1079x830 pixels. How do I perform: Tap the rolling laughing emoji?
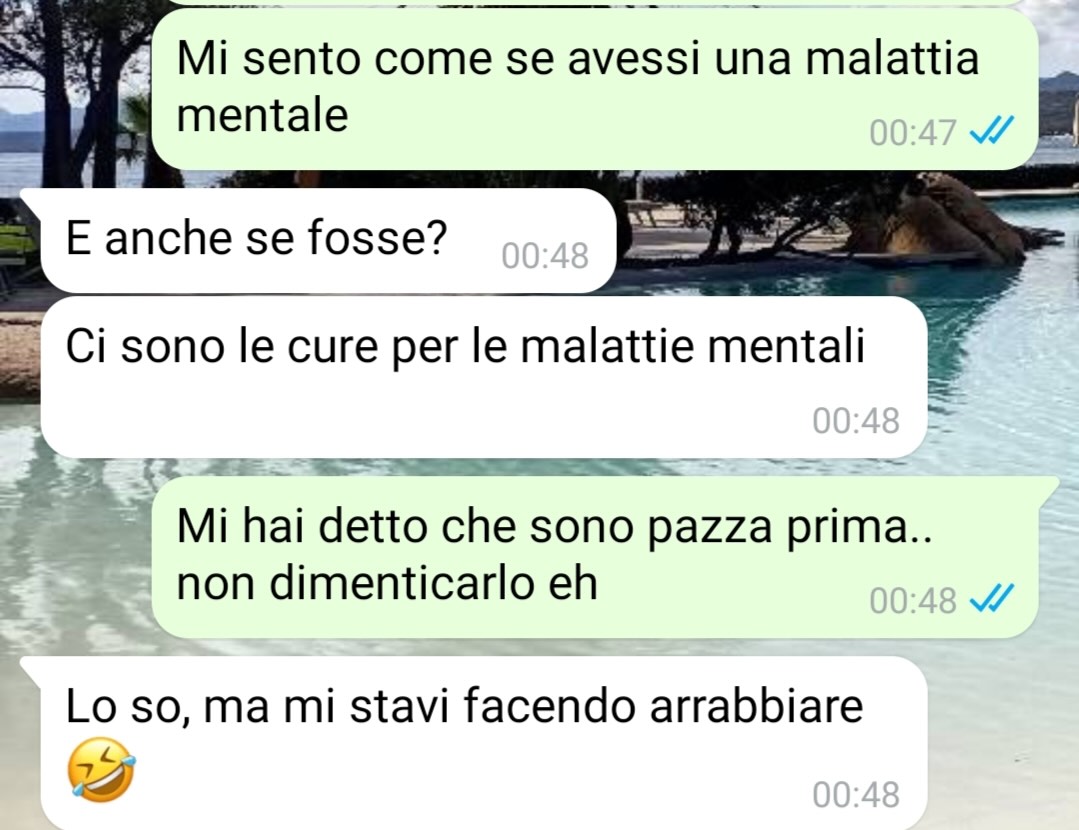[x=101, y=770]
